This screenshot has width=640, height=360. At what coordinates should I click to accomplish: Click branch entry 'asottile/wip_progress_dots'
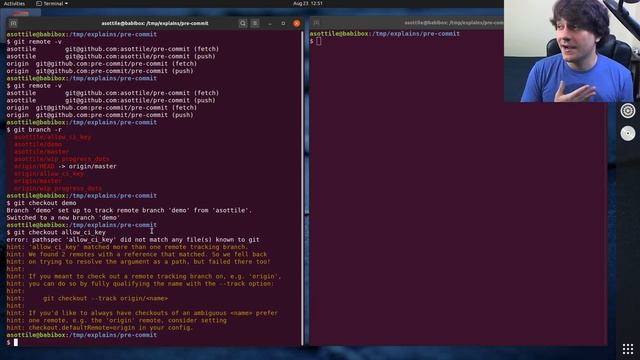(x=62, y=159)
